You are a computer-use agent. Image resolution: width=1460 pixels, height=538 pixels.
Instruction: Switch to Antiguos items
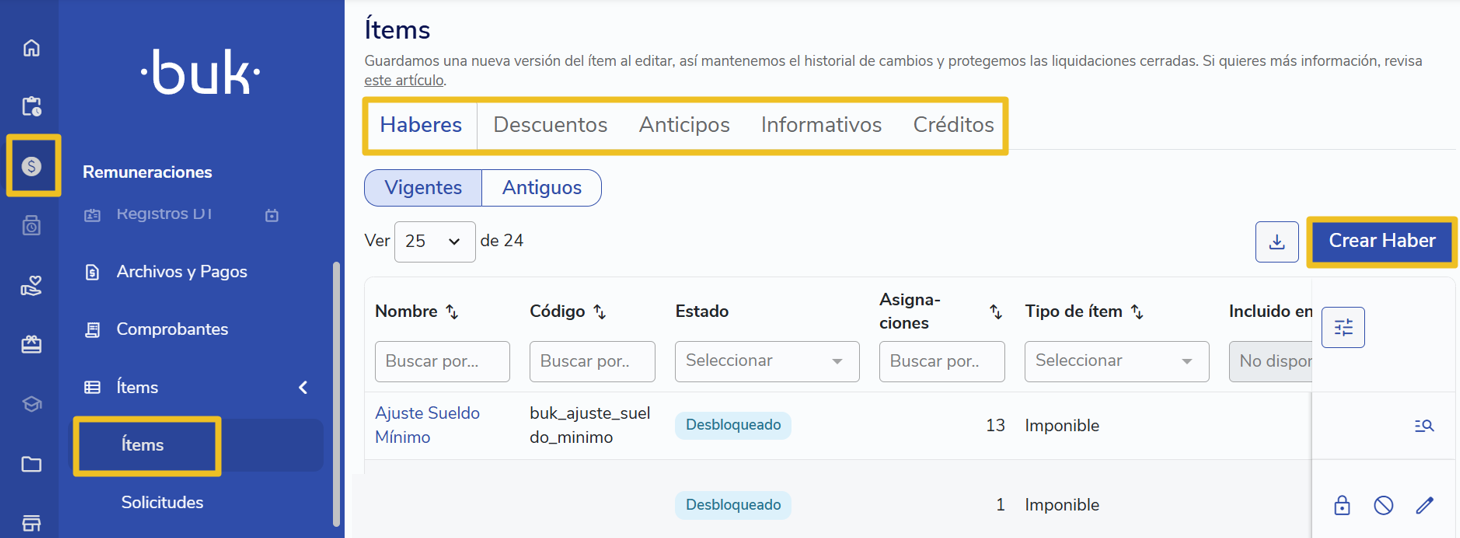541,188
